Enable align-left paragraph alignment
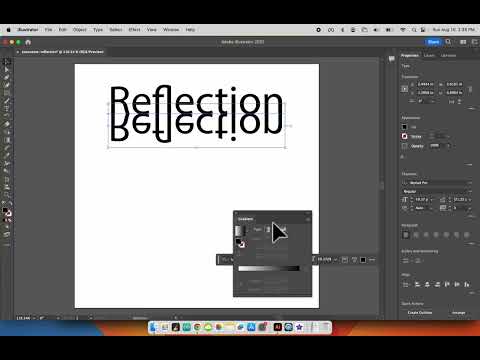The width and height of the screenshot is (480, 360). pos(406,235)
